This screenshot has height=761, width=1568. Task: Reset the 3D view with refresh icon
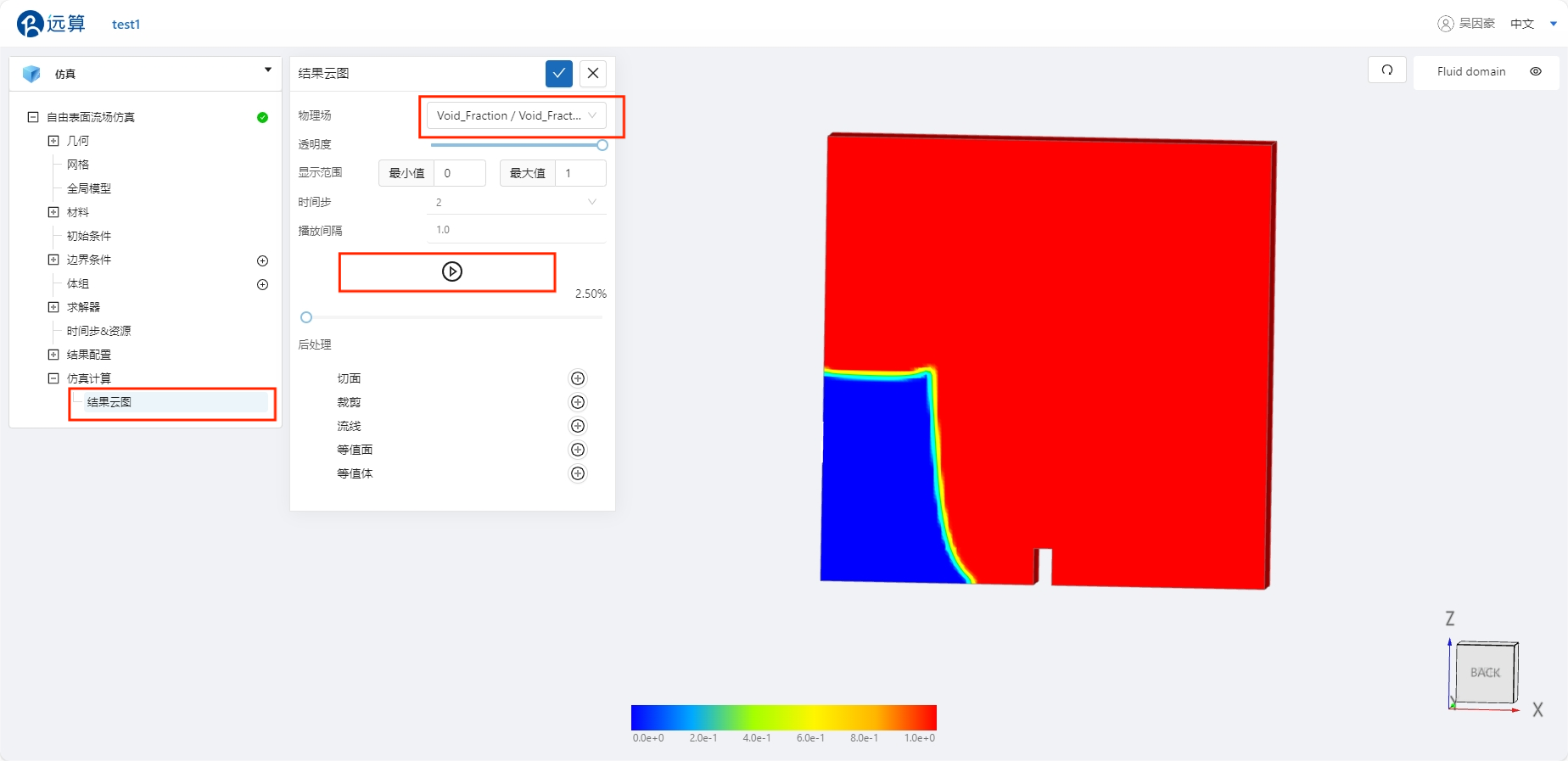1387,70
